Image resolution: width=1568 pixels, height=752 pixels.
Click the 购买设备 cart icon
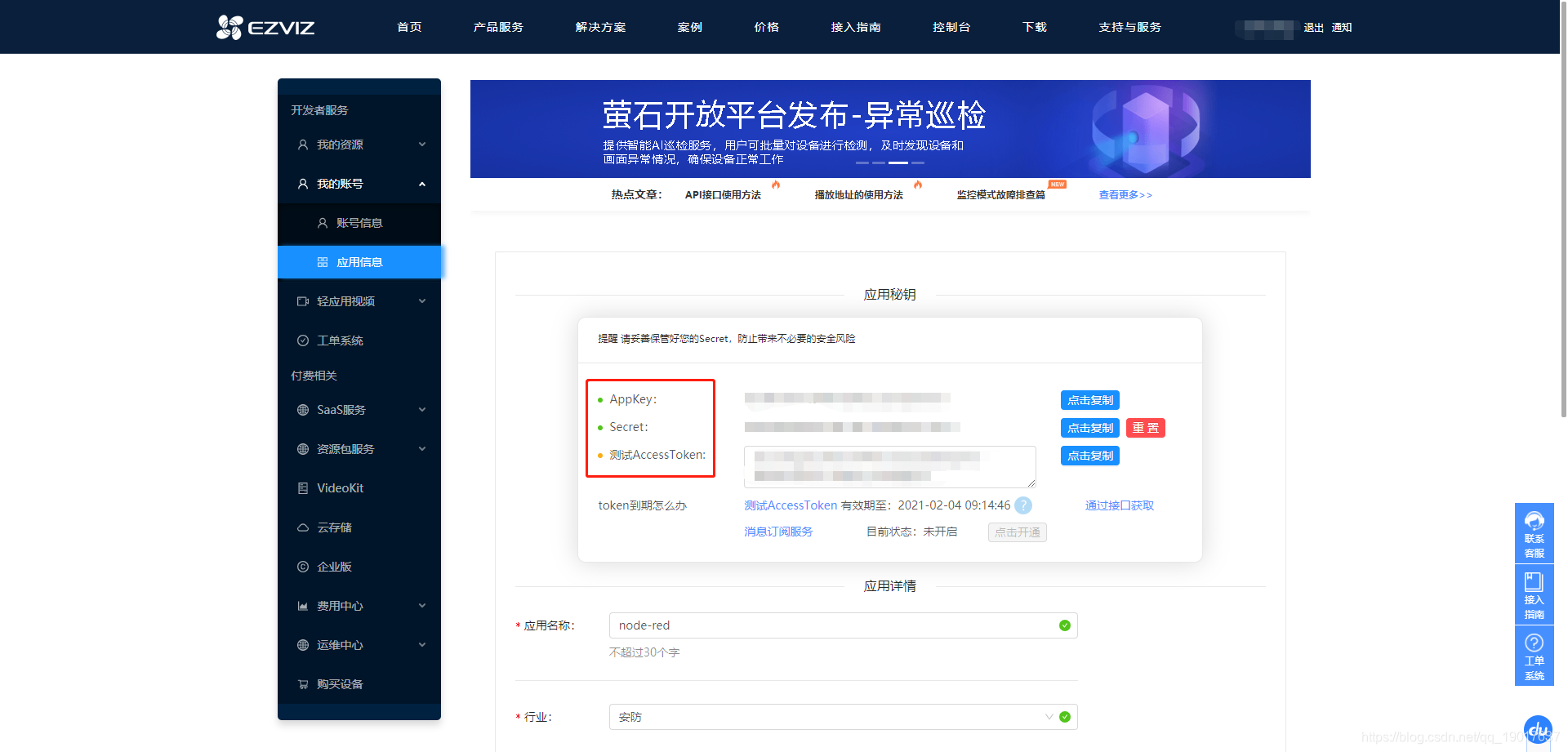pyautogui.click(x=303, y=684)
